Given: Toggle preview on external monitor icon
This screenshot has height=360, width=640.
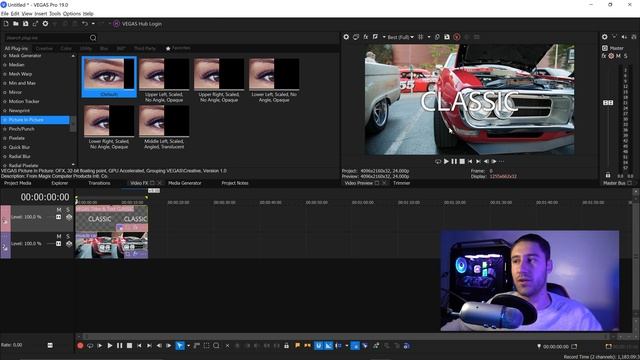Looking at the screenshot, I should (356, 37).
